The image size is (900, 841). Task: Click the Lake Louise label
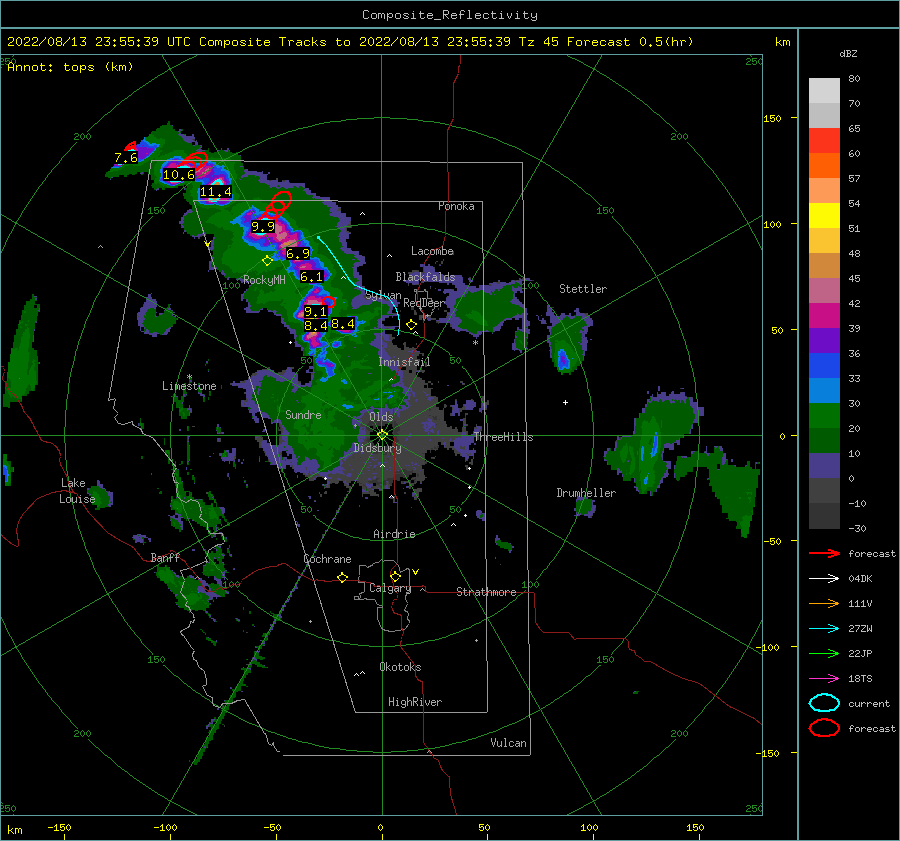(77, 491)
